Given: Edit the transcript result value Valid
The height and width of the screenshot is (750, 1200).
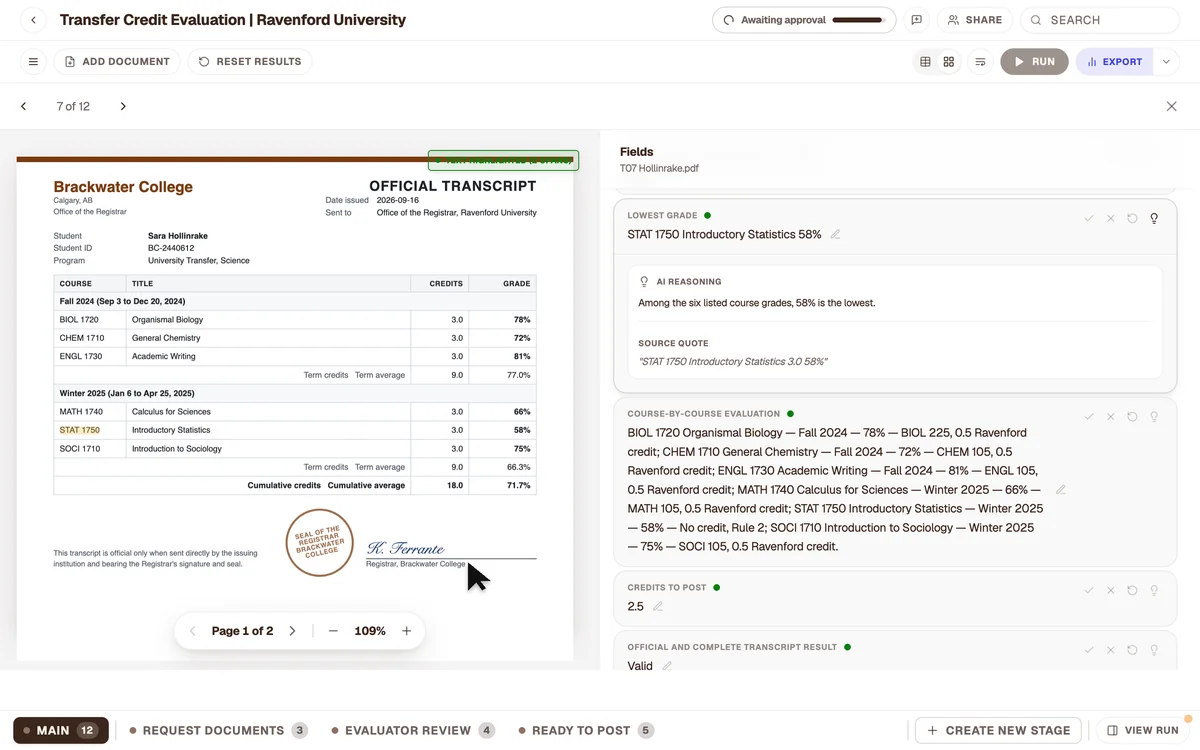Looking at the screenshot, I should (667, 666).
